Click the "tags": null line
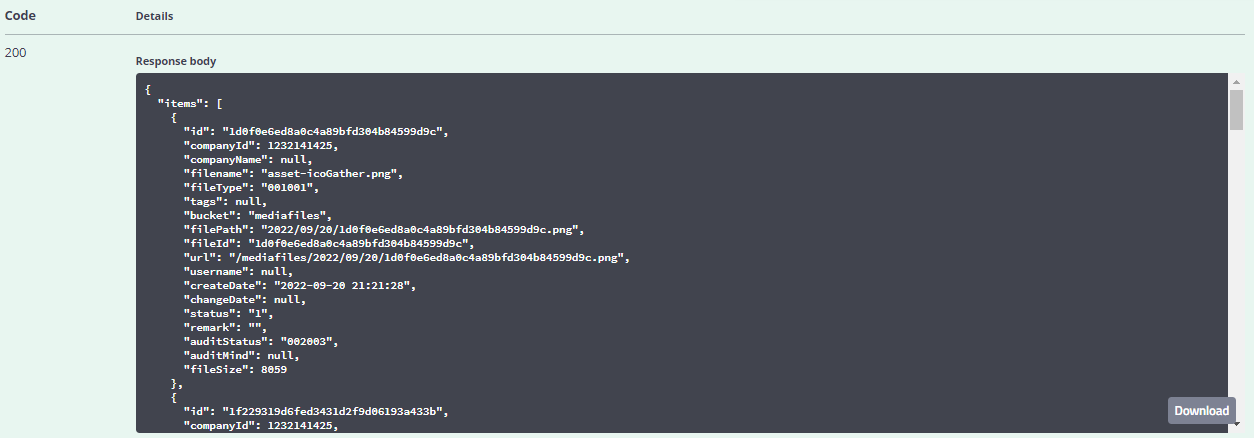 [224, 201]
